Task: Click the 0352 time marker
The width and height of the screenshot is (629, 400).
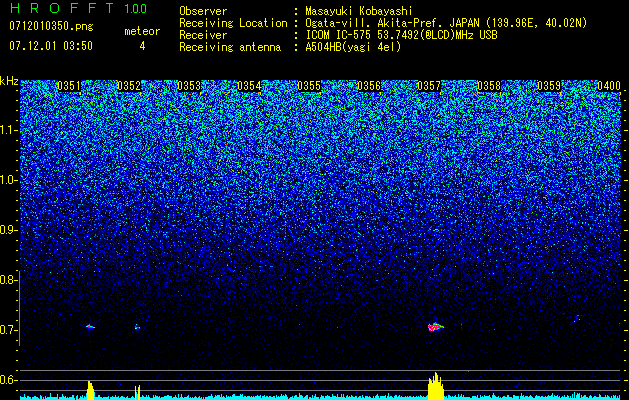Action: point(129,86)
